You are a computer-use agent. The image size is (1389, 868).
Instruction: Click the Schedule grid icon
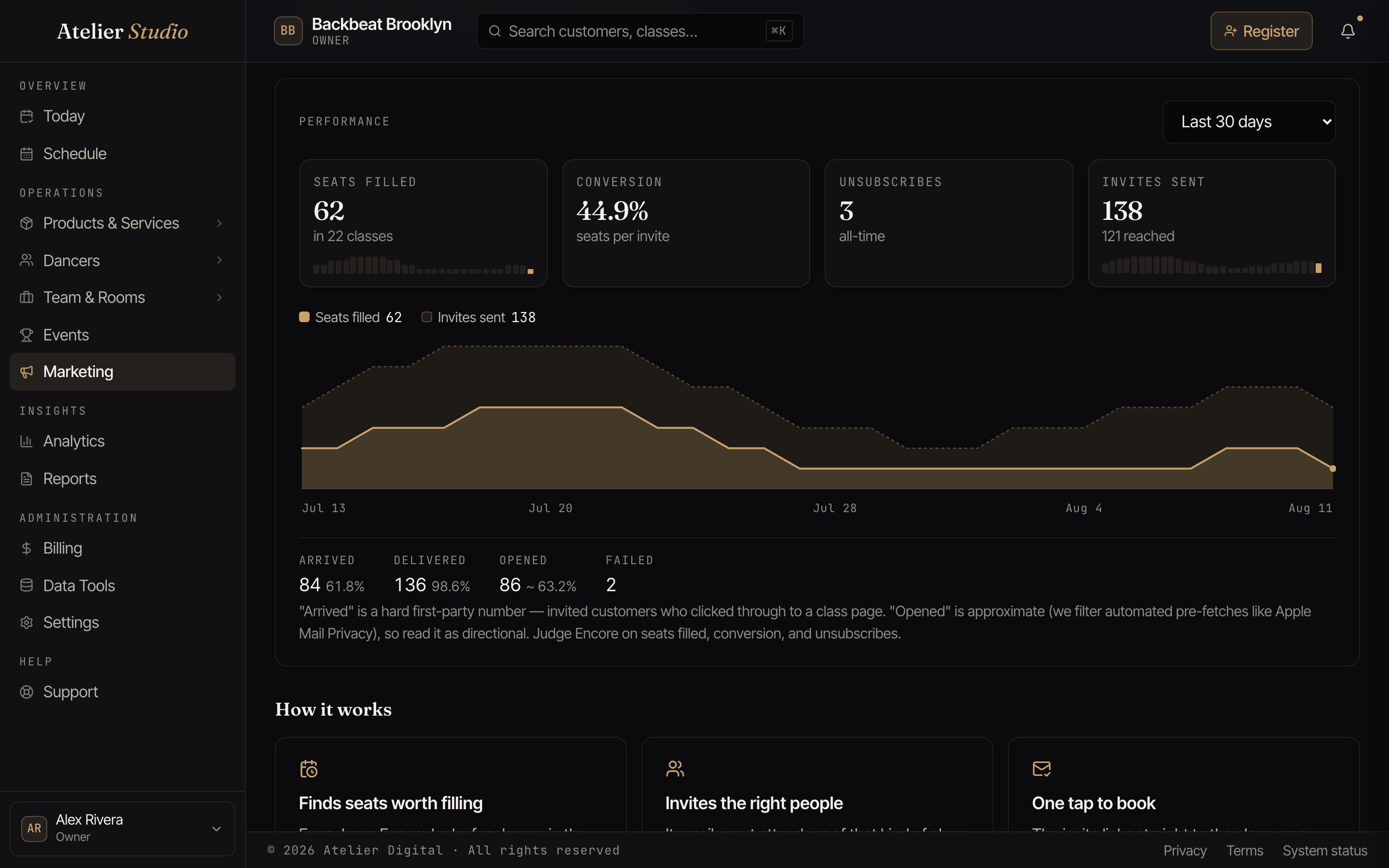(x=27, y=154)
